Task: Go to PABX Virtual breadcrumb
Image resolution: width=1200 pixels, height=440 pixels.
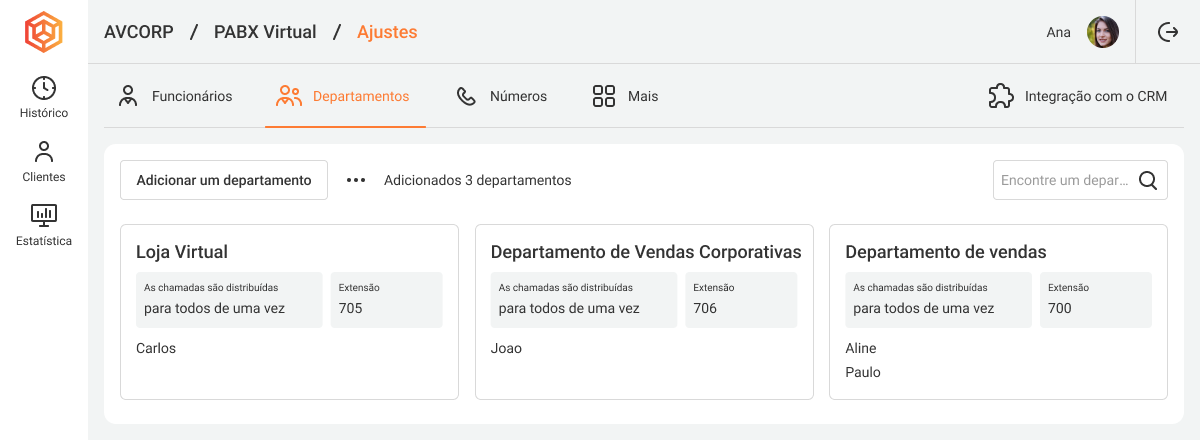Action: click(265, 32)
